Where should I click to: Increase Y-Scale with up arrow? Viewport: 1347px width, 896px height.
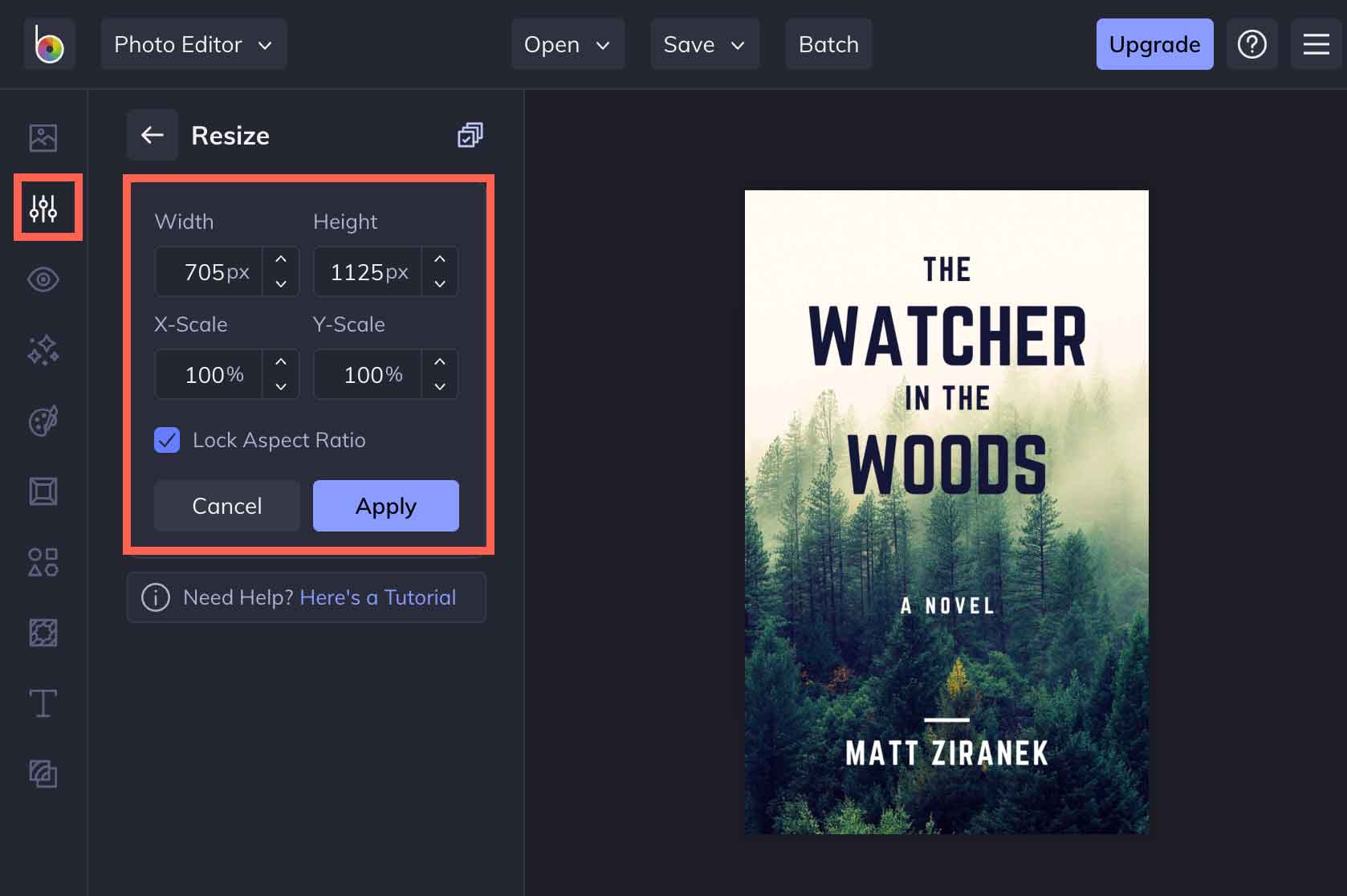click(440, 362)
